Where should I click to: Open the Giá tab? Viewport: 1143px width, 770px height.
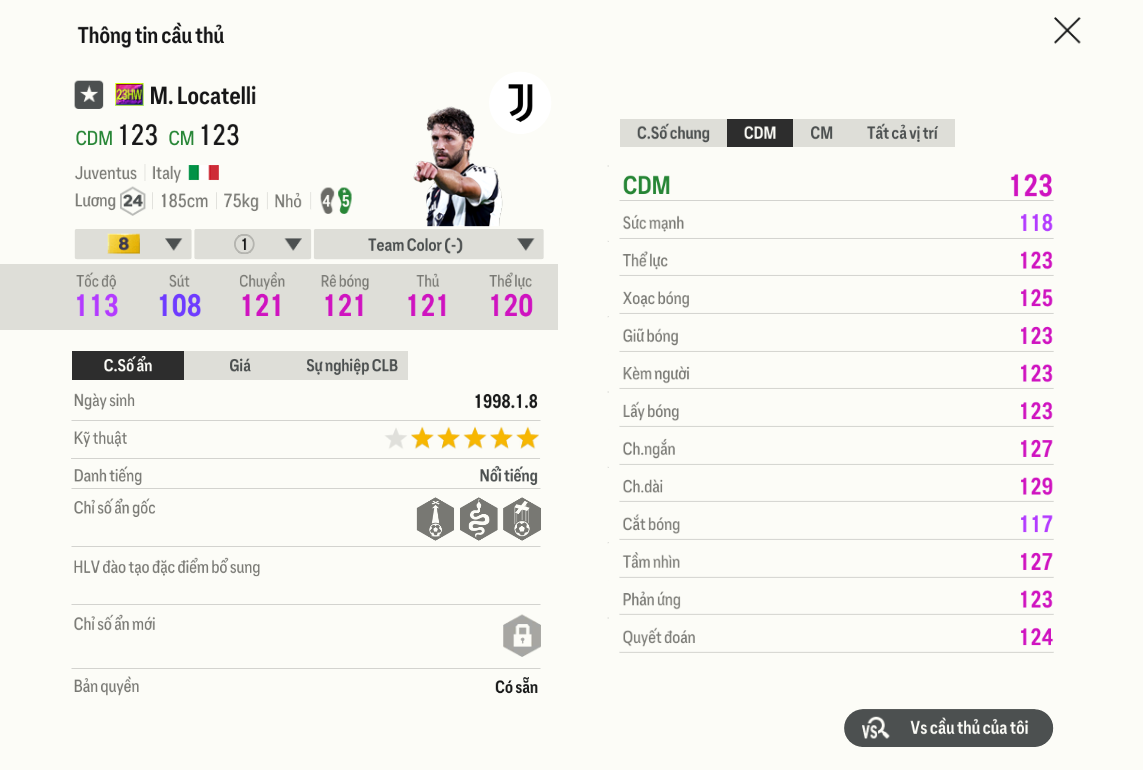pyautogui.click(x=239, y=365)
